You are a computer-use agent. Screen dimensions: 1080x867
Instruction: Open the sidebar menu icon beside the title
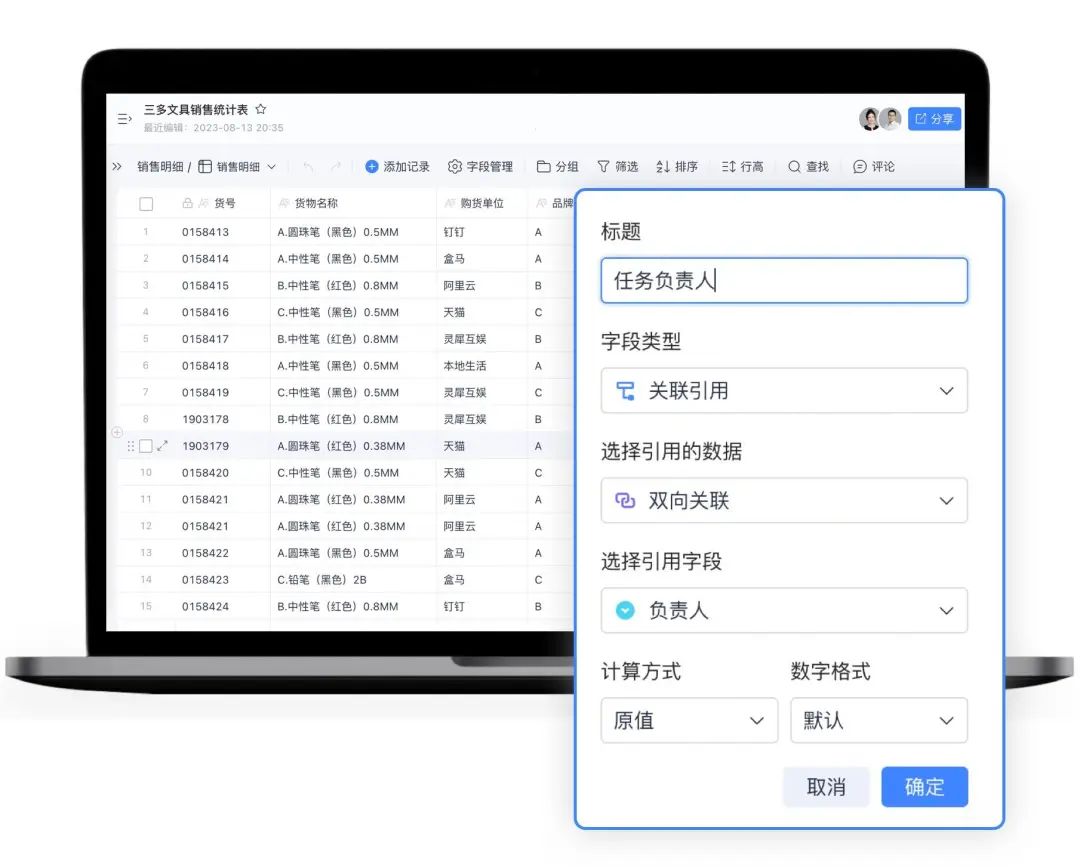[124, 119]
